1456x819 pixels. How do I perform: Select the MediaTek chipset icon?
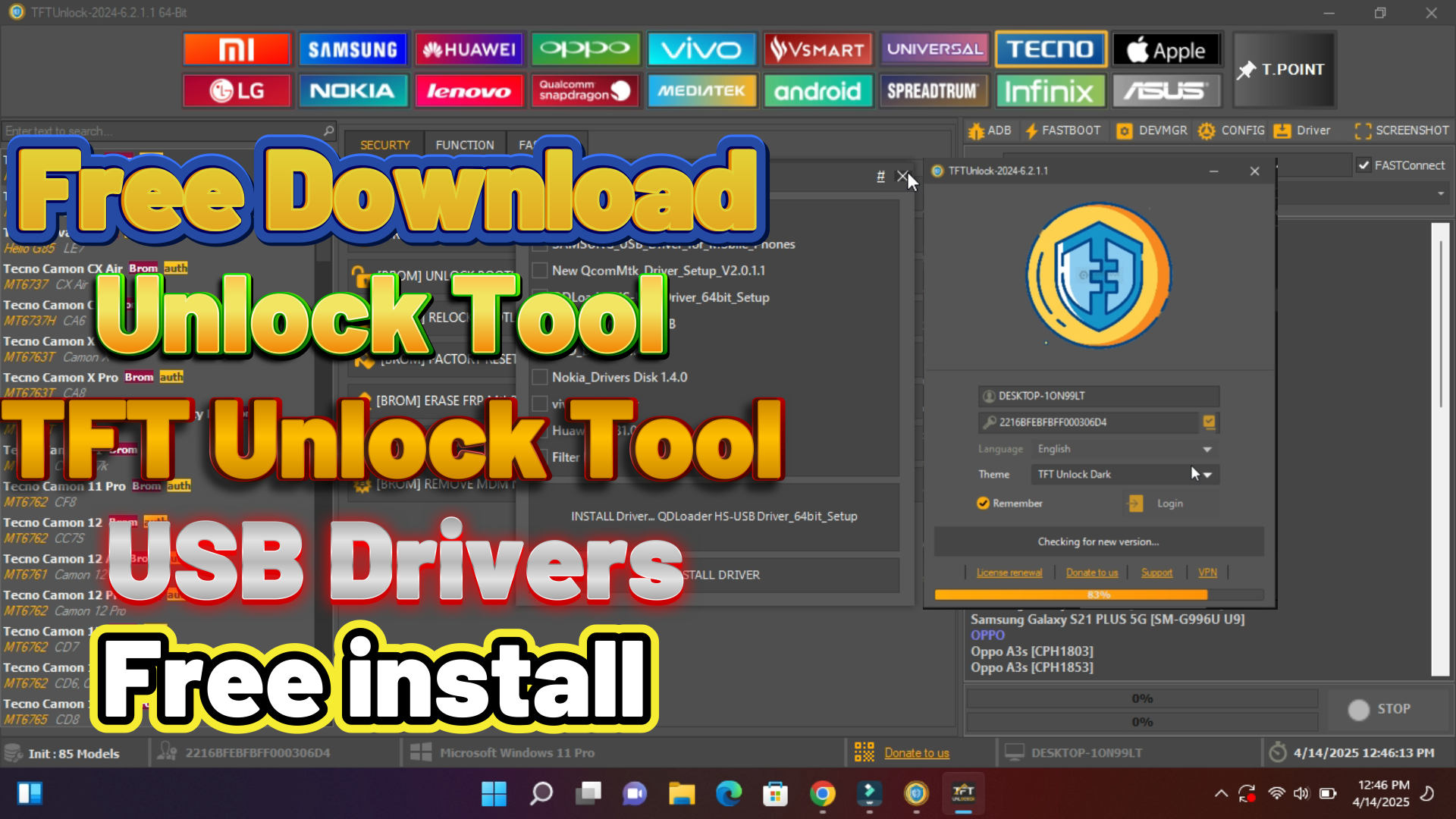(701, 91)
